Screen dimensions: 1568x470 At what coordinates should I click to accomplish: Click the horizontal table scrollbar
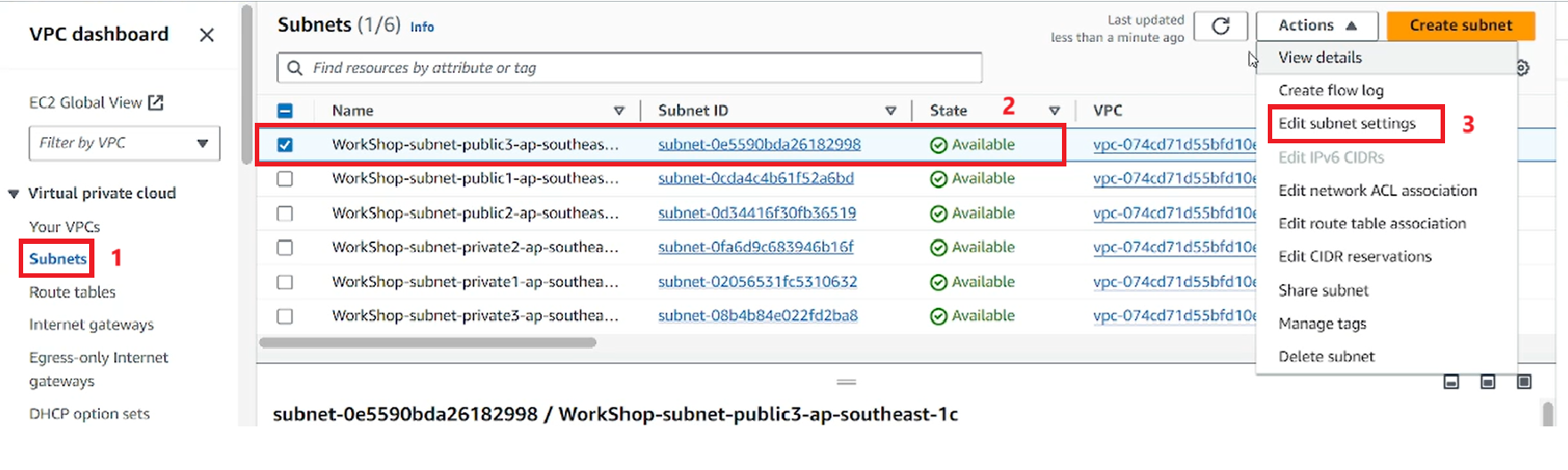[x=428, y=343]
